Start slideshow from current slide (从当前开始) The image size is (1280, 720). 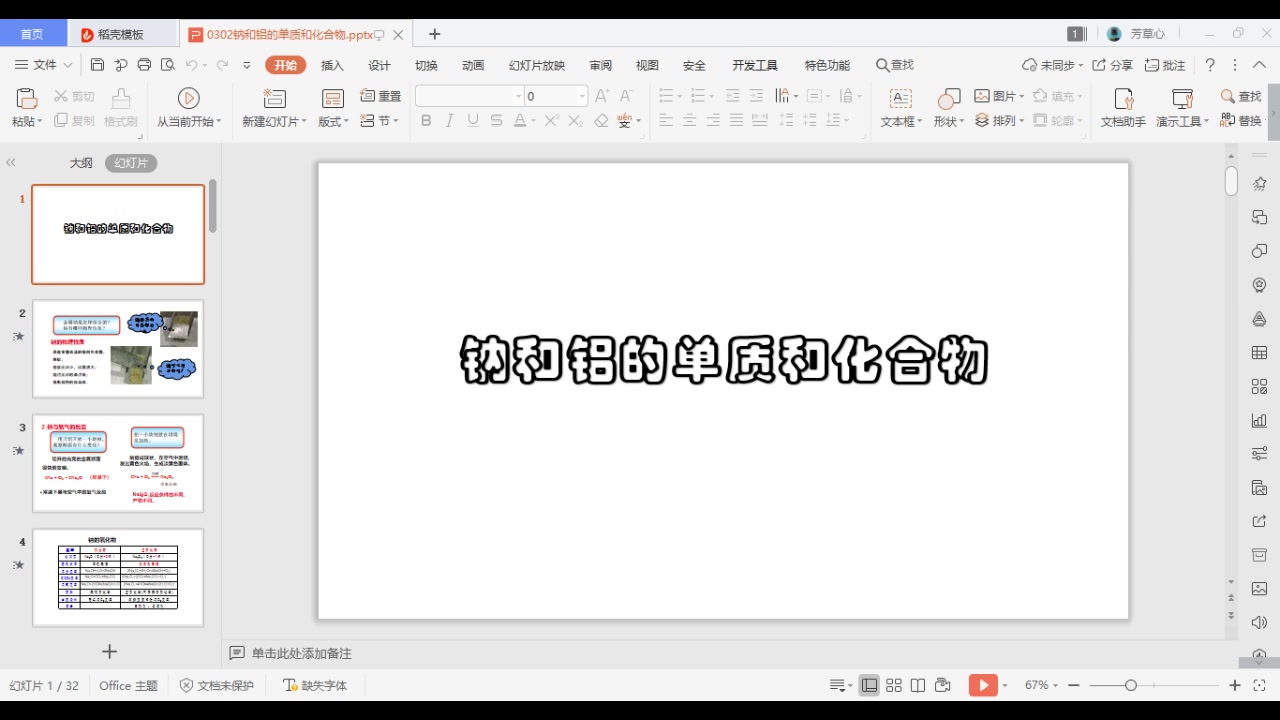tap(188, 105)
